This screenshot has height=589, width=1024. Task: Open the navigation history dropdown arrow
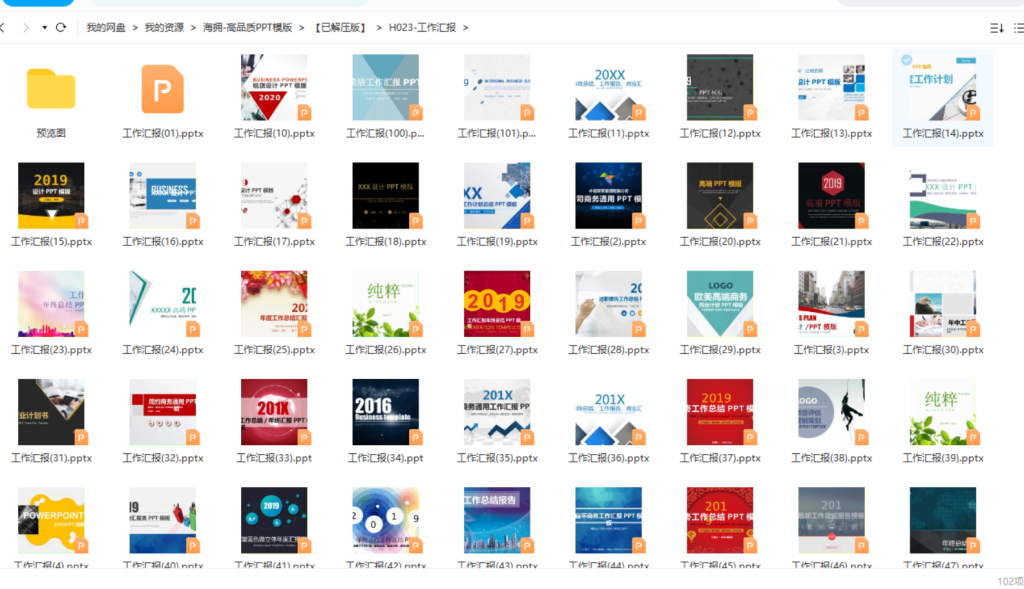tap(45, 27)
